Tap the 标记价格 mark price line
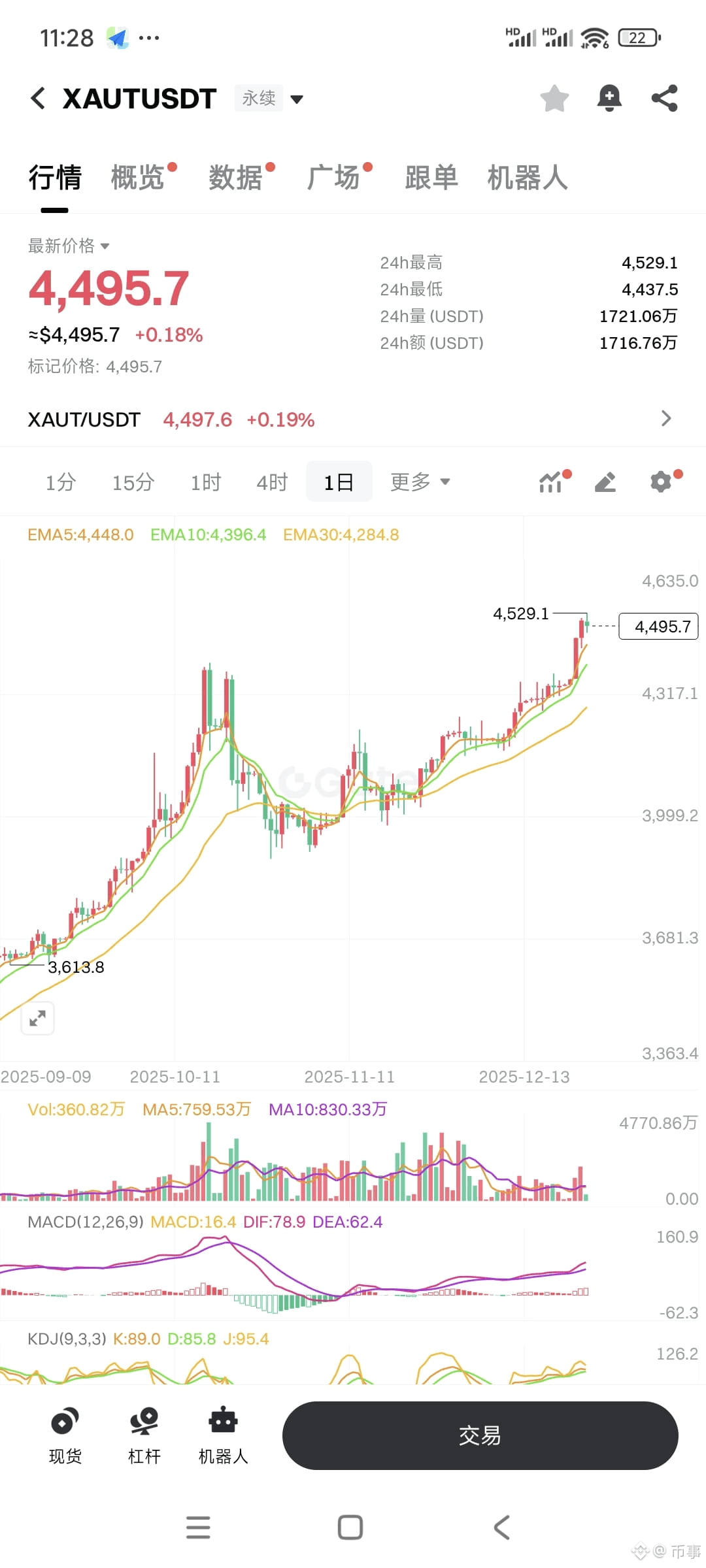The image size is (706, 1568). coord(95,366)
